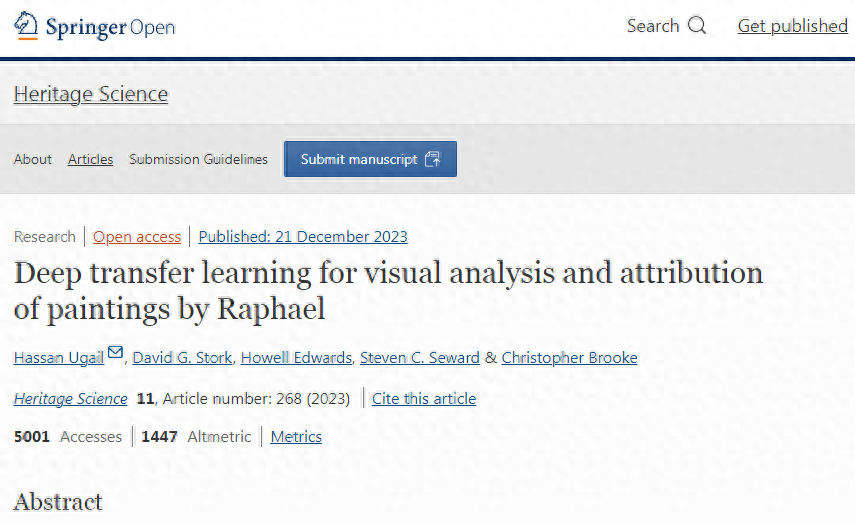Click the Springer Open horse logo icon
Viewport: 855px width, 525px height.
click(26, 26)
